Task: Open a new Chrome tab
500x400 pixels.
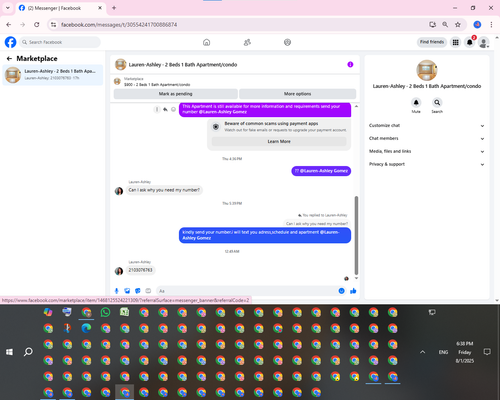Action: tap(114, 8)
